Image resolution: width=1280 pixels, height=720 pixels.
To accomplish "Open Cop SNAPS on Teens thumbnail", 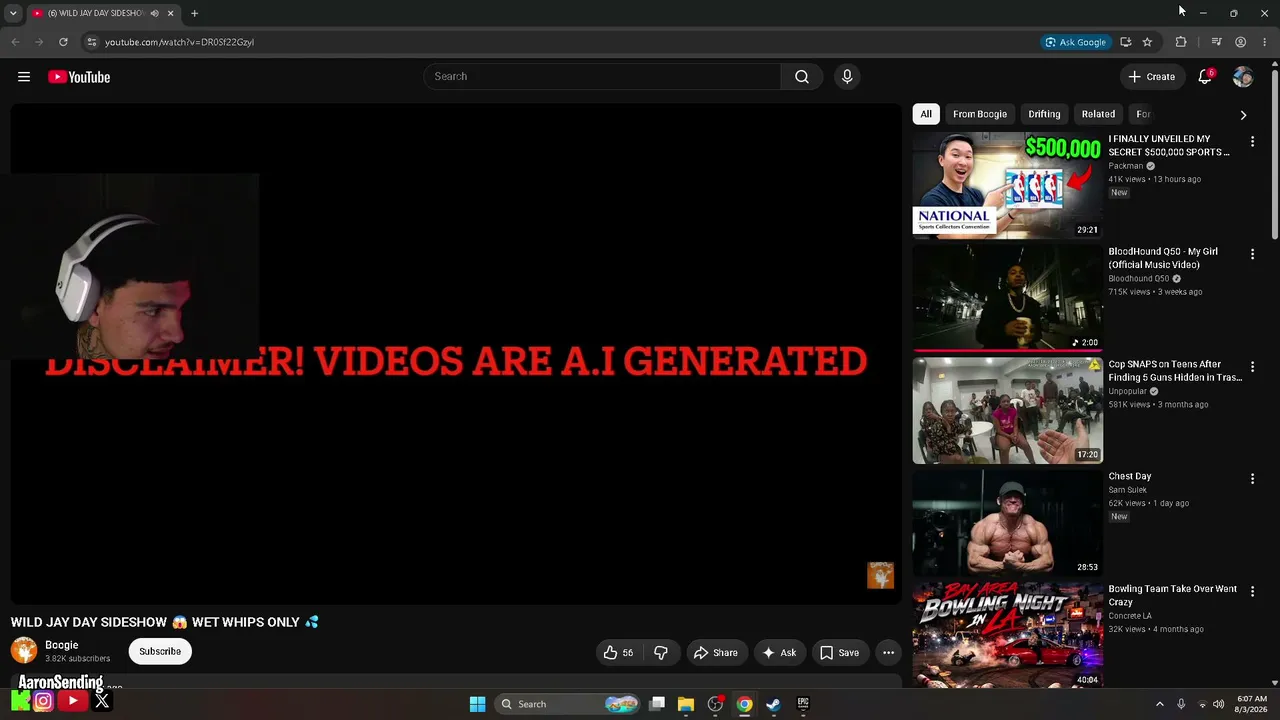I will tap(1007, 410).
